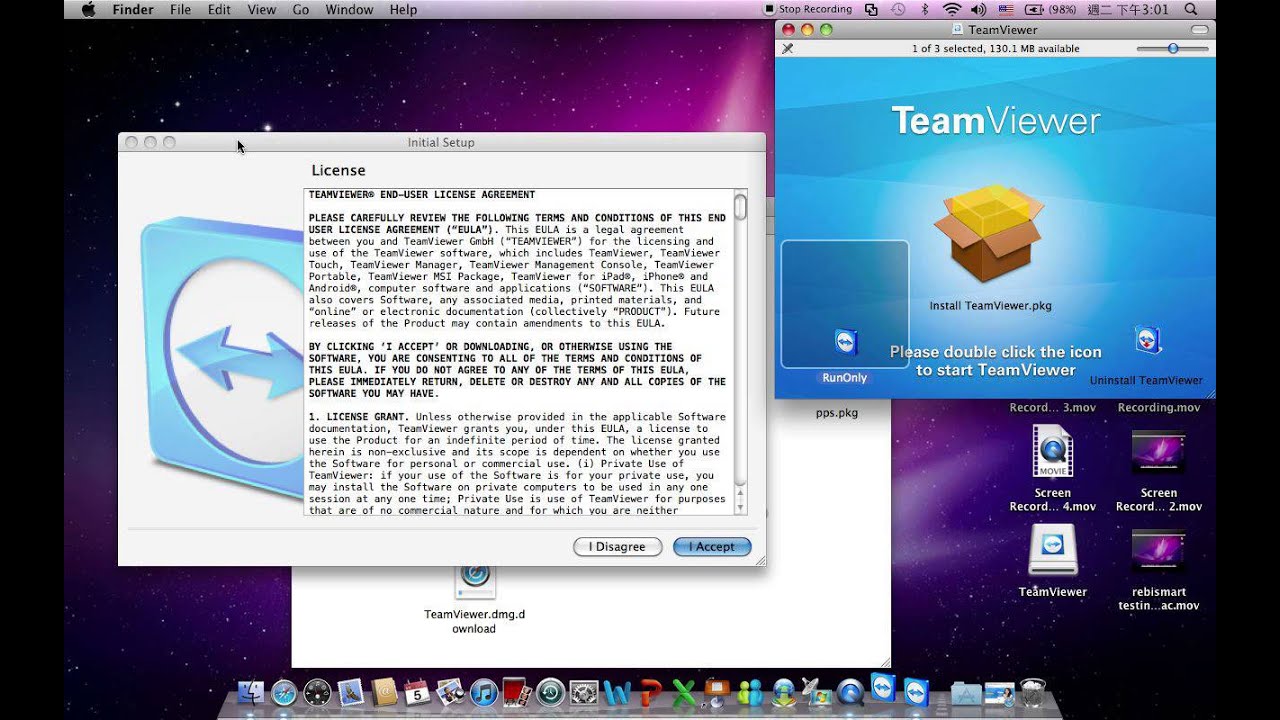Open iCal from the Dock

pyautogui.click(x=417, y=692)
